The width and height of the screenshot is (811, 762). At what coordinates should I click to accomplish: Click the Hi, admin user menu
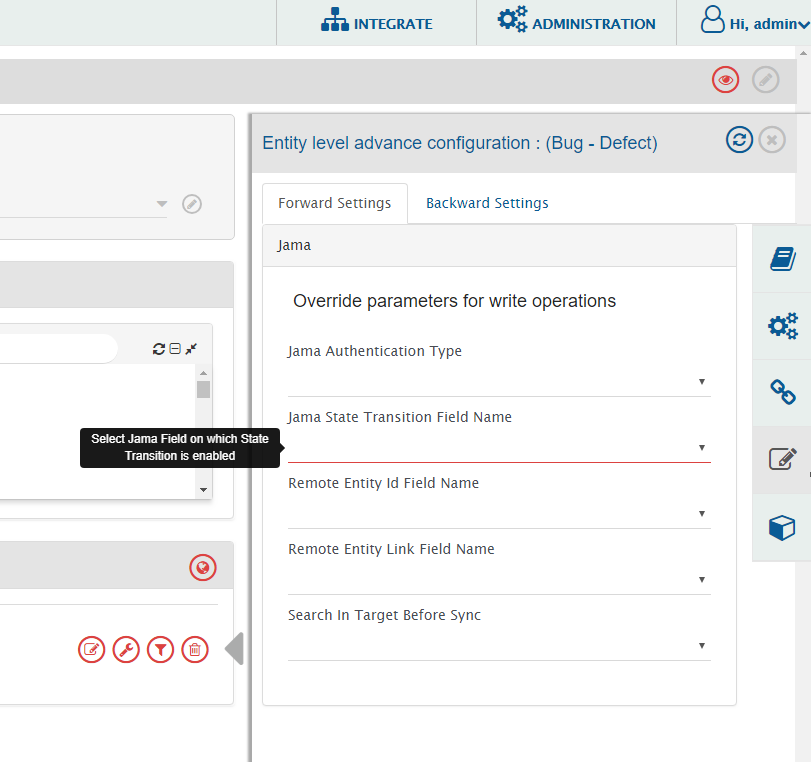pos(754,23)
